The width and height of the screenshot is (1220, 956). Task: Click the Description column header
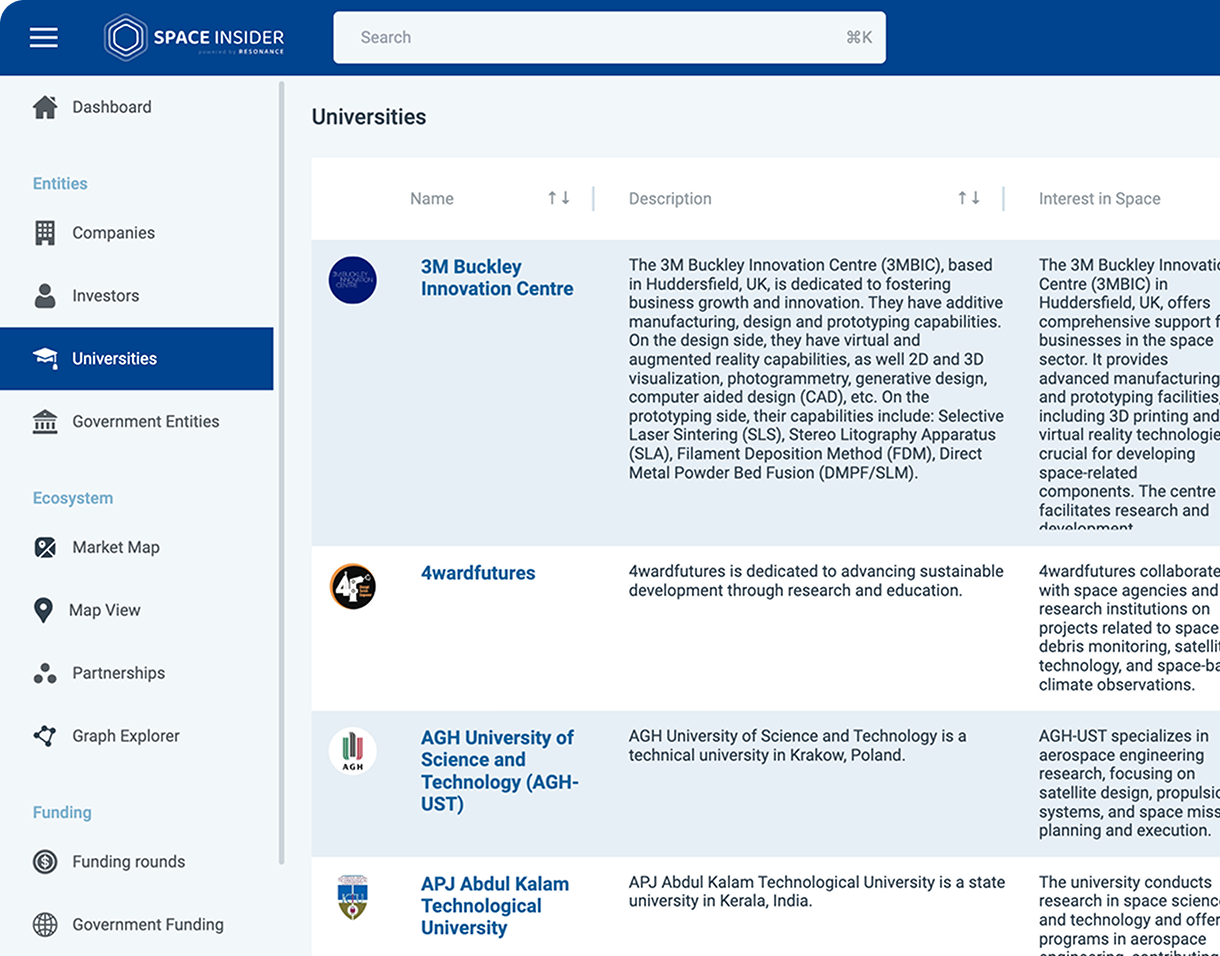670,199
